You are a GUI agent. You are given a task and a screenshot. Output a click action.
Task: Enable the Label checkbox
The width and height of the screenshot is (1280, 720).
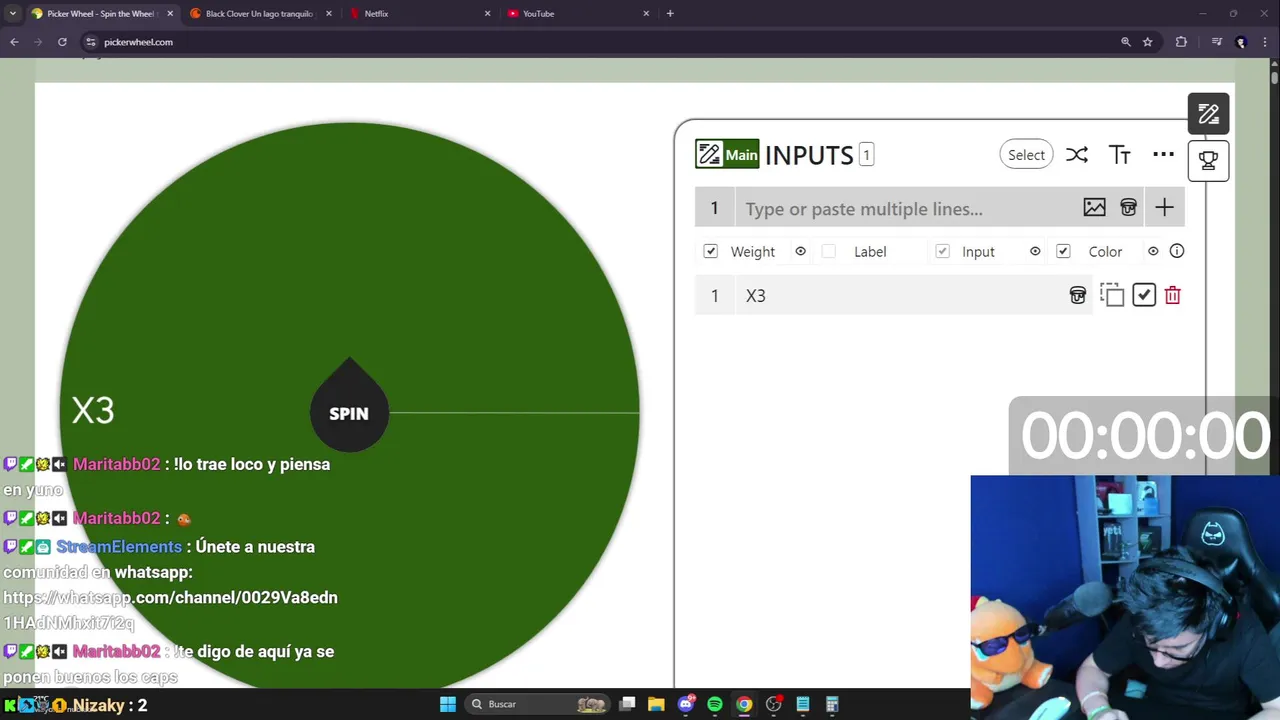point(828,251)
